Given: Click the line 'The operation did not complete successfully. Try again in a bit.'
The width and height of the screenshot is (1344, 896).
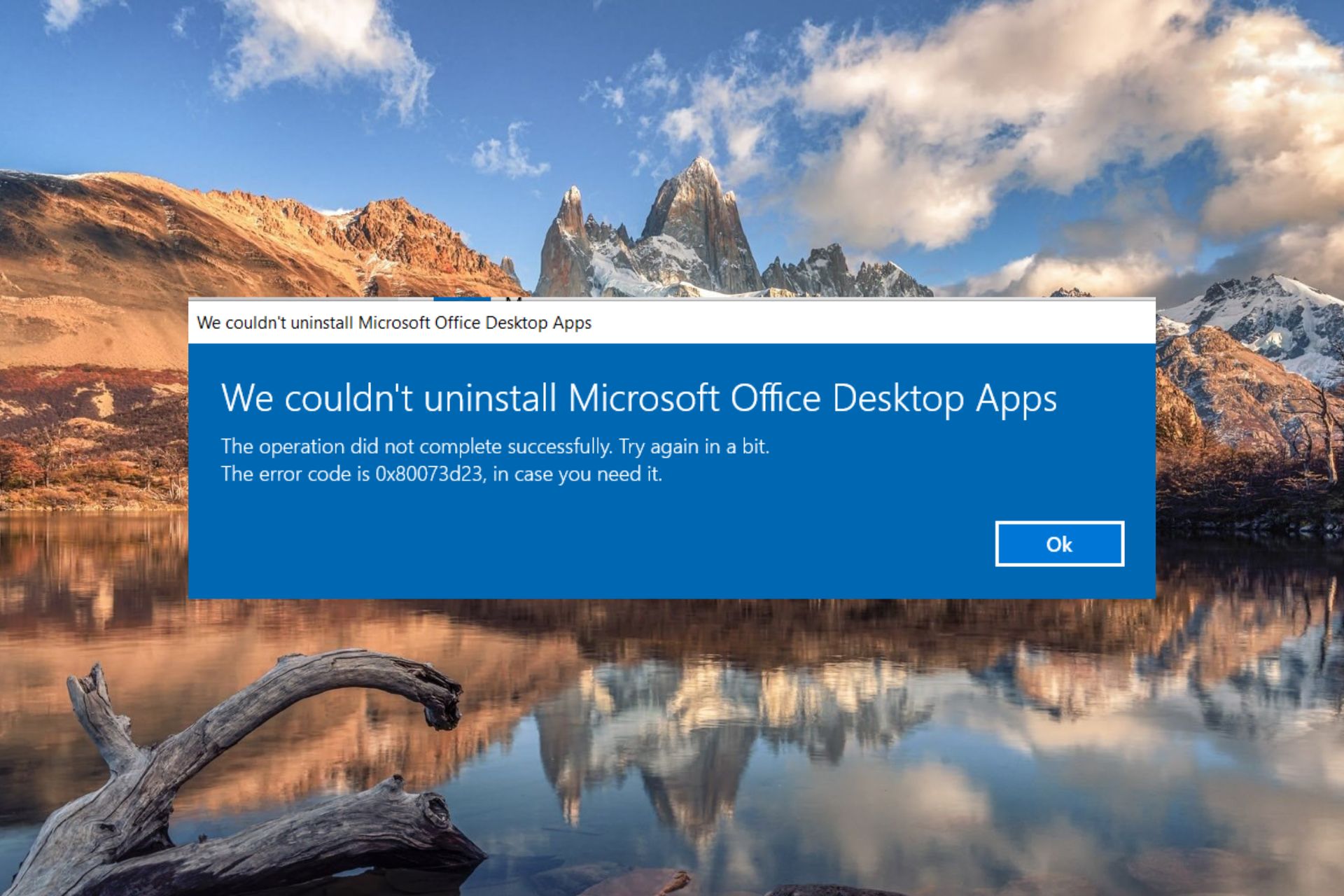Looking at the screenshot, I should coord(495,447).
